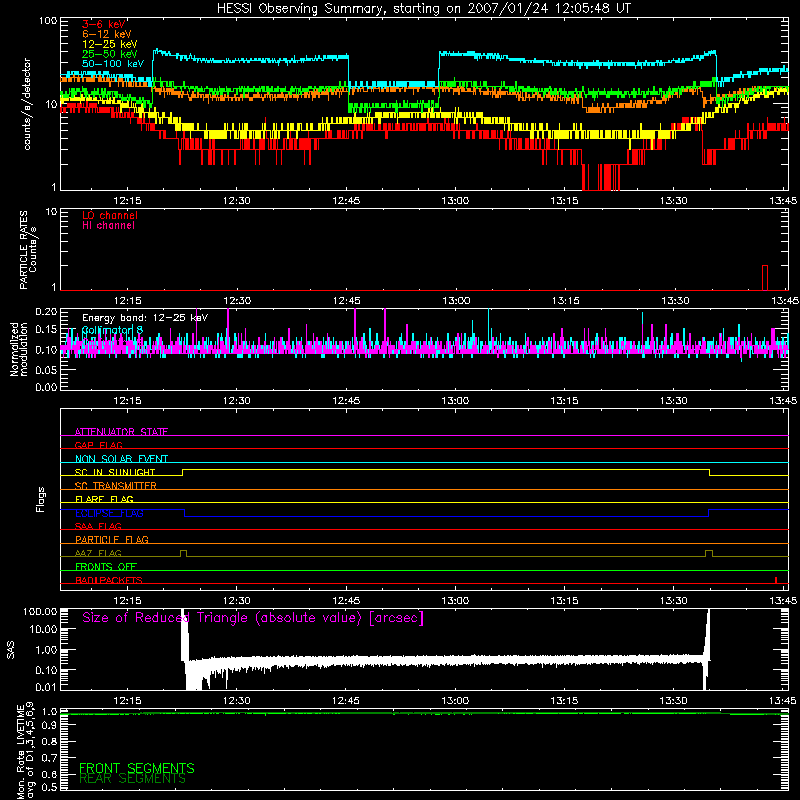Image resolution: width=800 pixels, height=800 pixels.
Task: Click the REAR SEGMENTS legend label
Action: 133,779
